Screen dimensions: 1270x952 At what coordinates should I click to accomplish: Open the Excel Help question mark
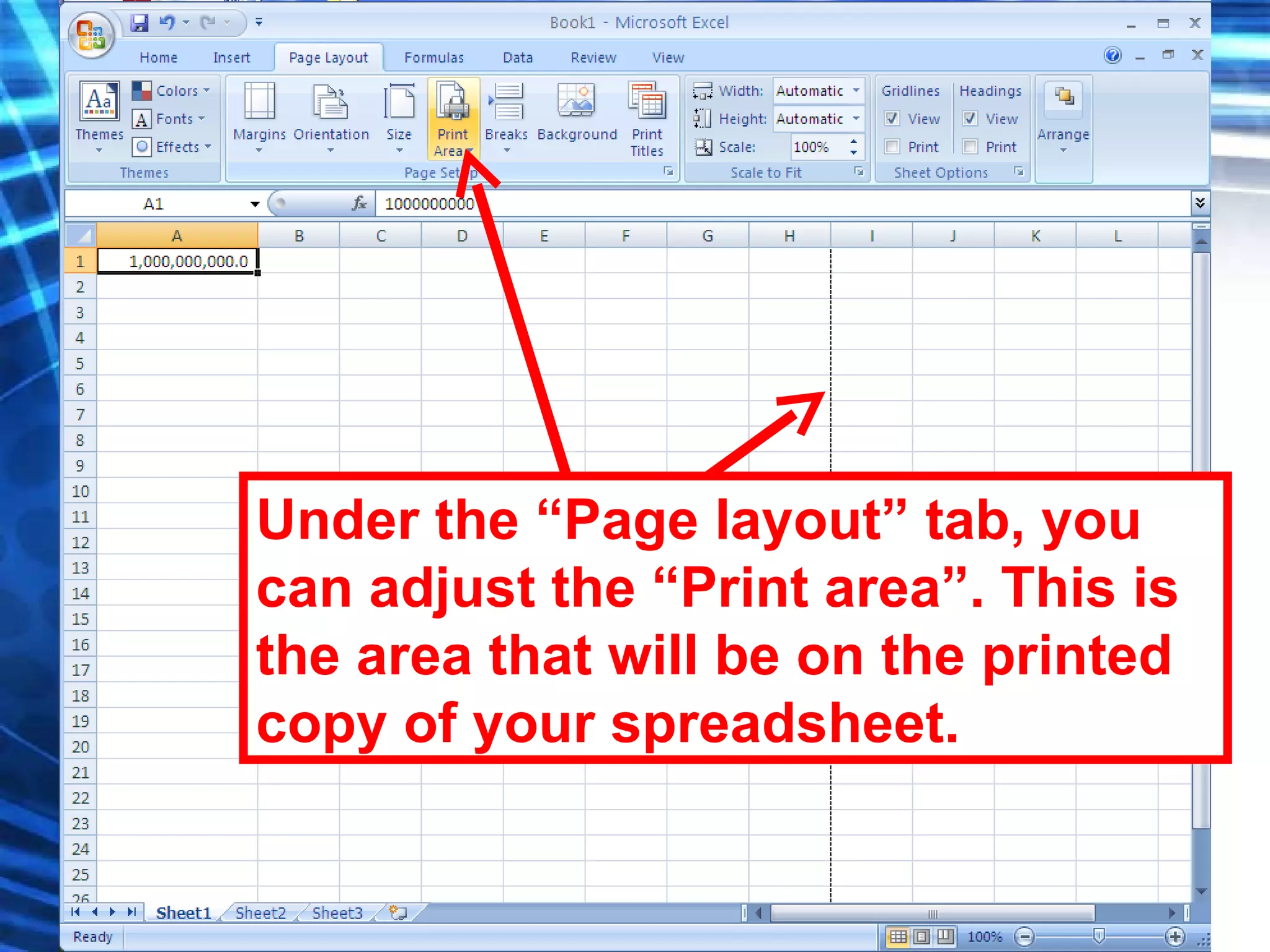point(1112,56)
